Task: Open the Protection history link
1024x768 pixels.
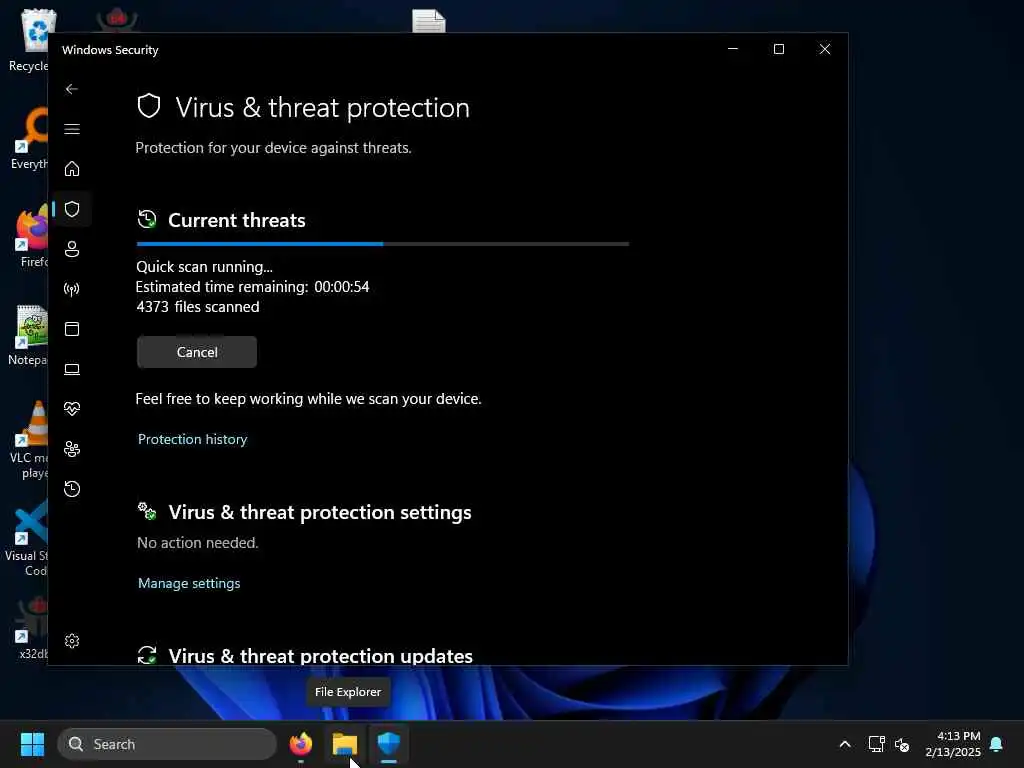Action: point(193,440)
